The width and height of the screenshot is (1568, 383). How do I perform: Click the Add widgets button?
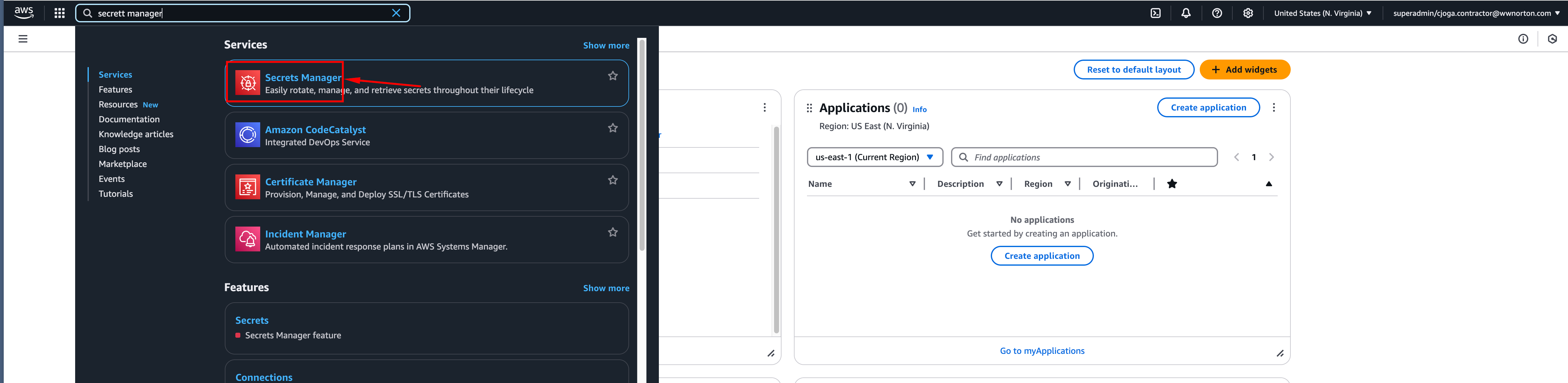[x=1244, y=70]
